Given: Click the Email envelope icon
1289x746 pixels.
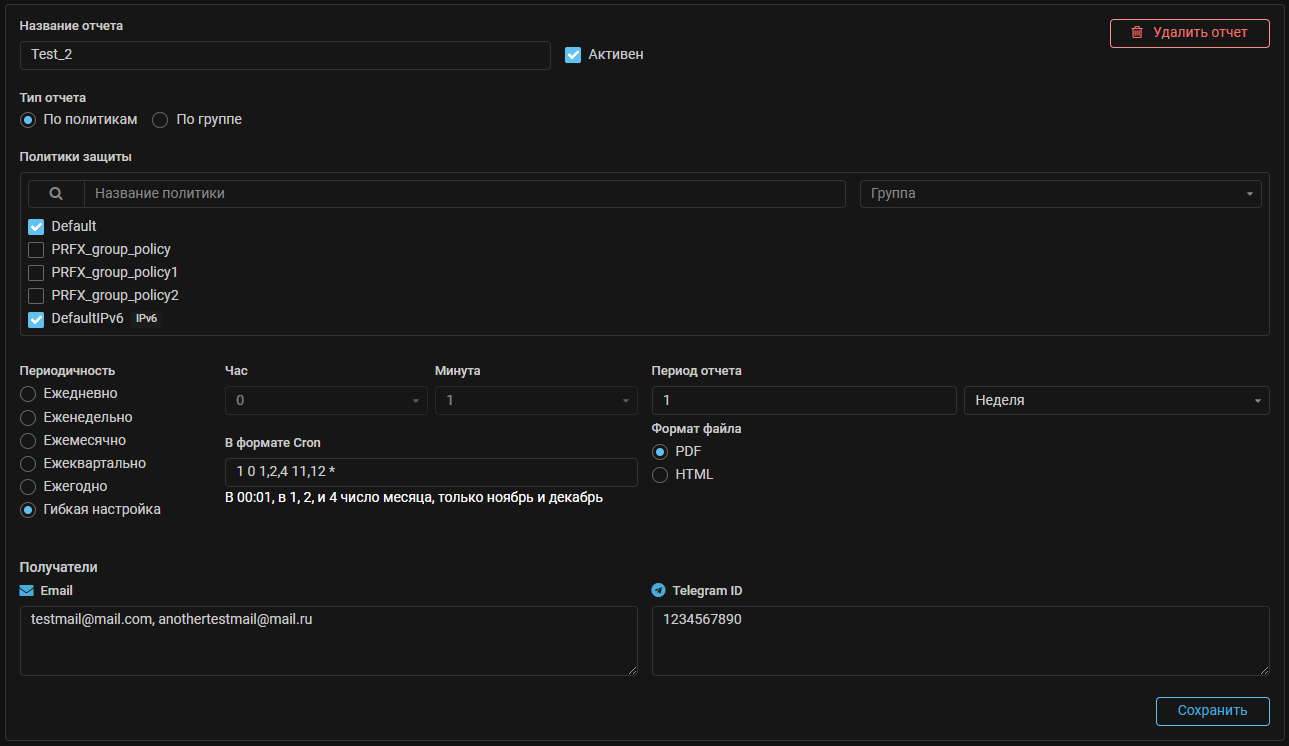Looking at the screenshot, I should point(27,591).
